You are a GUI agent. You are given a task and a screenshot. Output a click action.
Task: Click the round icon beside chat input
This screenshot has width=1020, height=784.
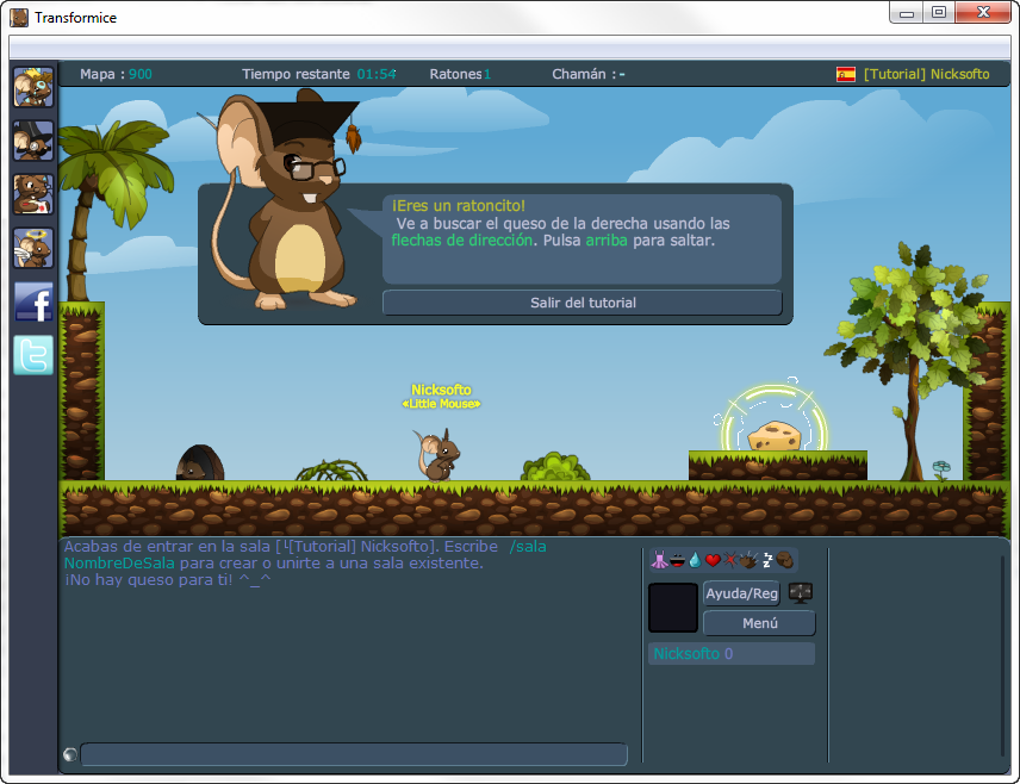[70, 755]
